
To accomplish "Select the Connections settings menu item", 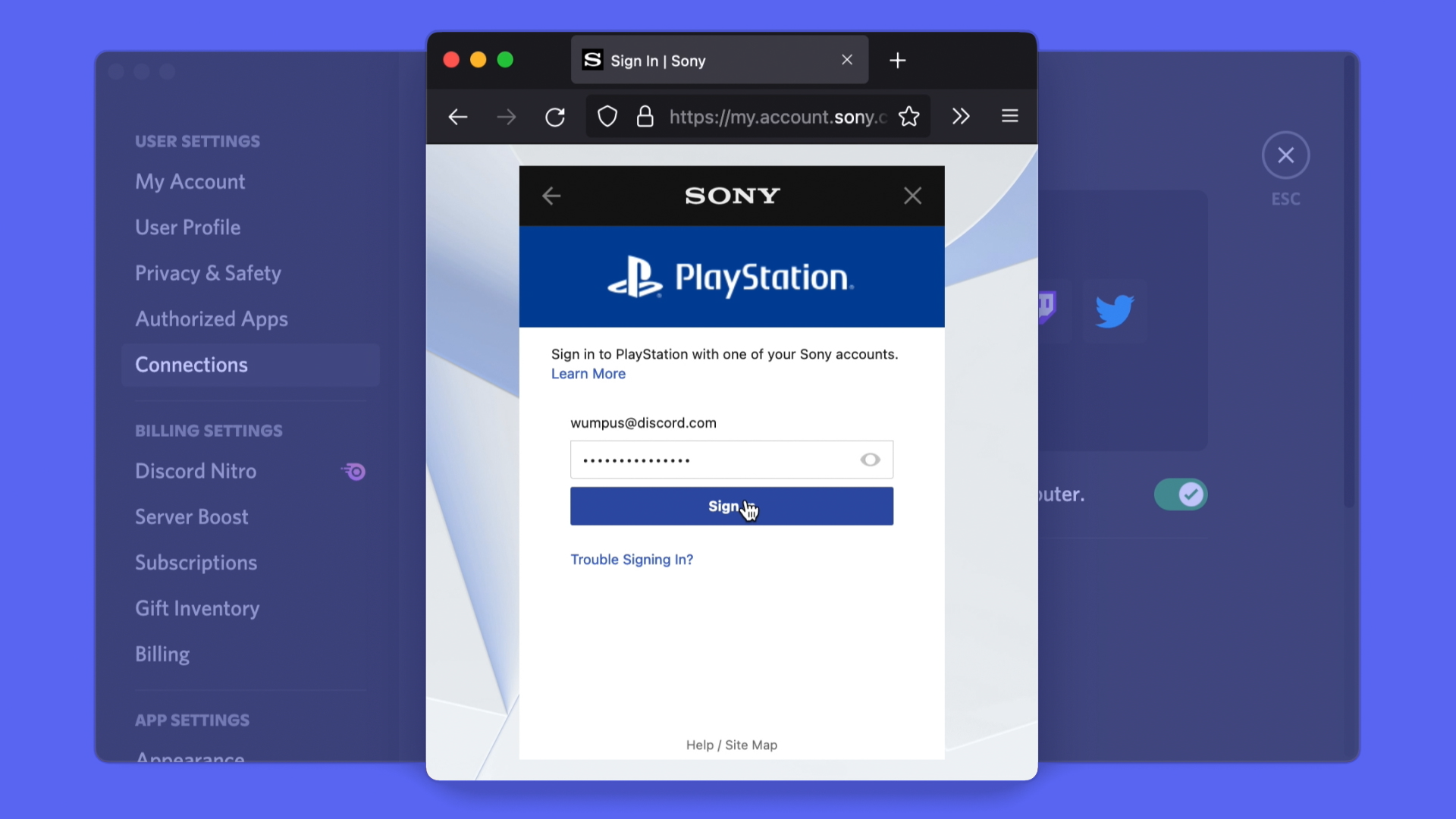I will coord(192,364).
